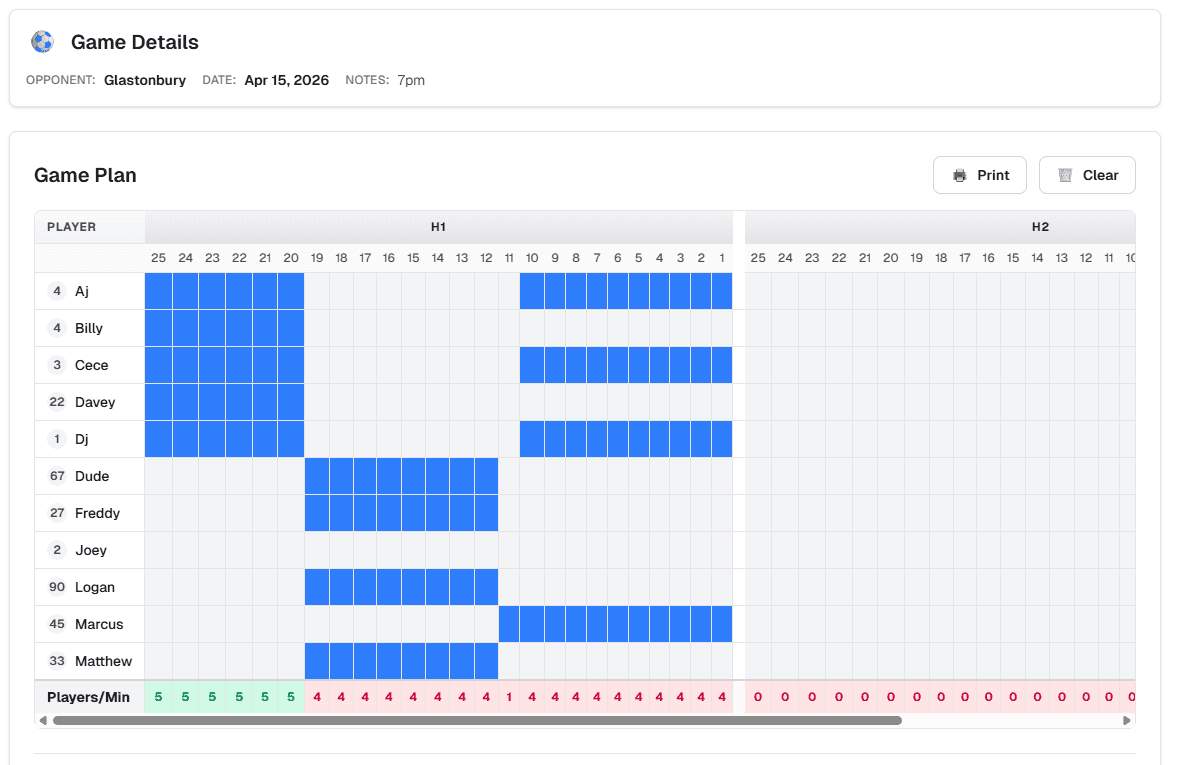Click the PLAYER column header
Image resolution: width=1177 pixels, height=765 pixels.
click(72, 227)
